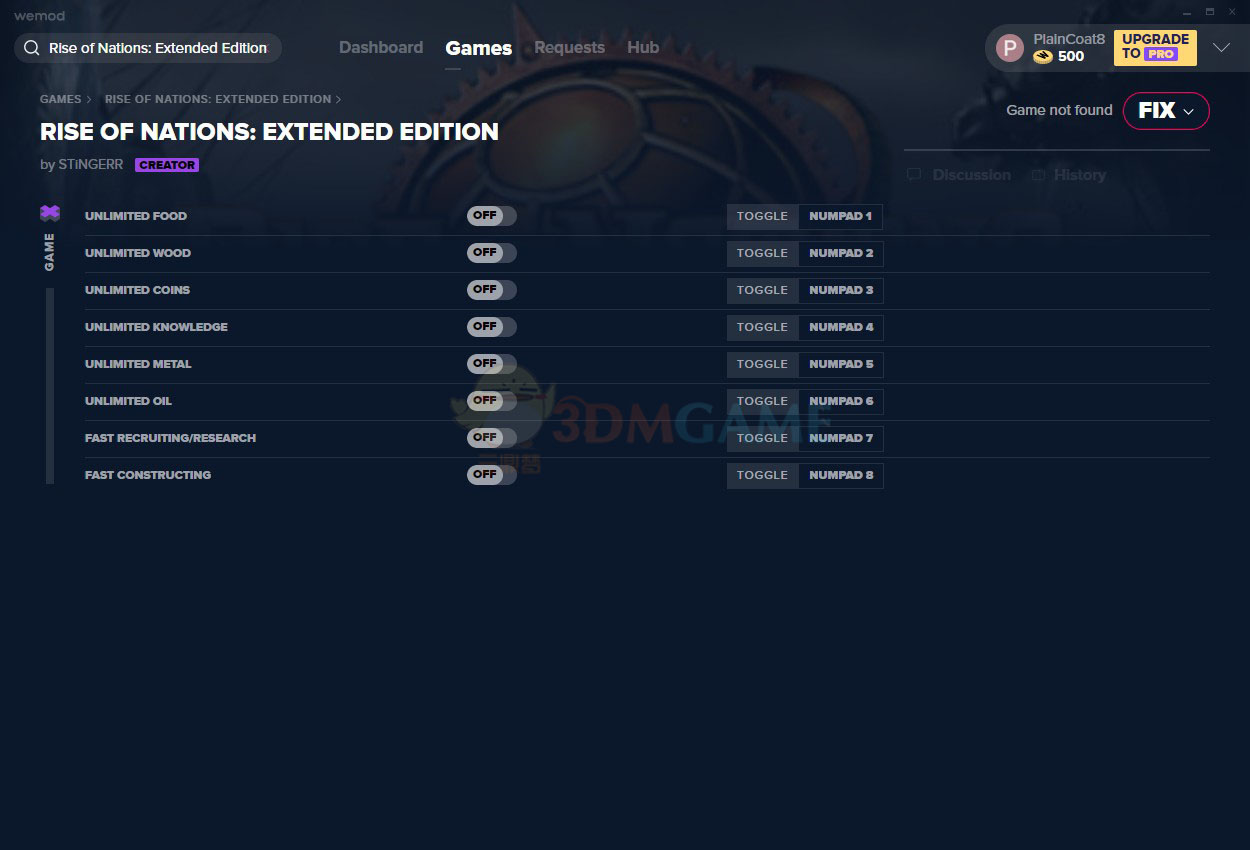Open the account dropdown chevron
Image resolution: width=1250 pixels, height=850 pixels.
tap(1221, 48)
